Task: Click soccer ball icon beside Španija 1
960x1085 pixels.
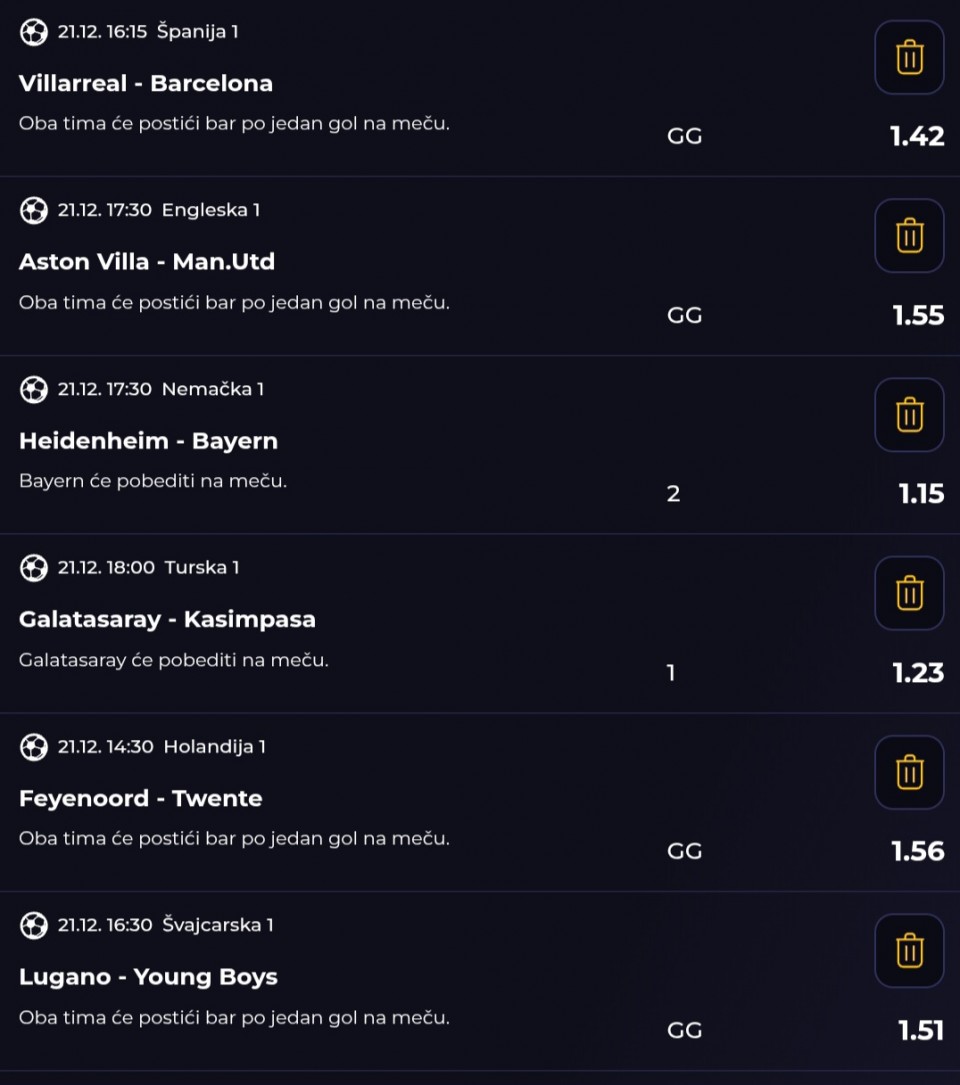Action: tap(34, 32)
